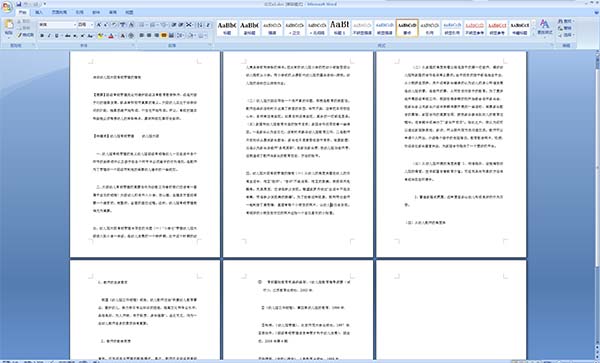The width and height of the screenshot is (600, 363).
Task: Select the center alignment icon
Action: pyautogui.click(x=149, y=36)
